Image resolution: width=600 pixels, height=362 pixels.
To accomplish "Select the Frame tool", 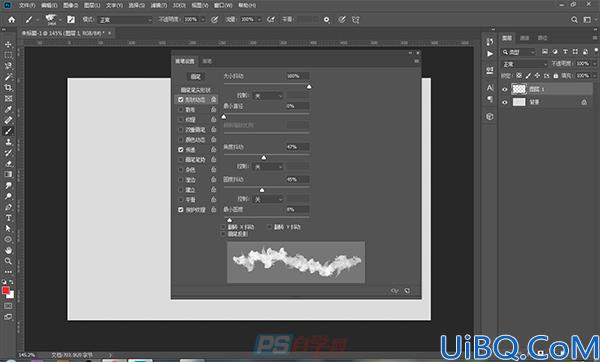I will click(x=8, y=99).
